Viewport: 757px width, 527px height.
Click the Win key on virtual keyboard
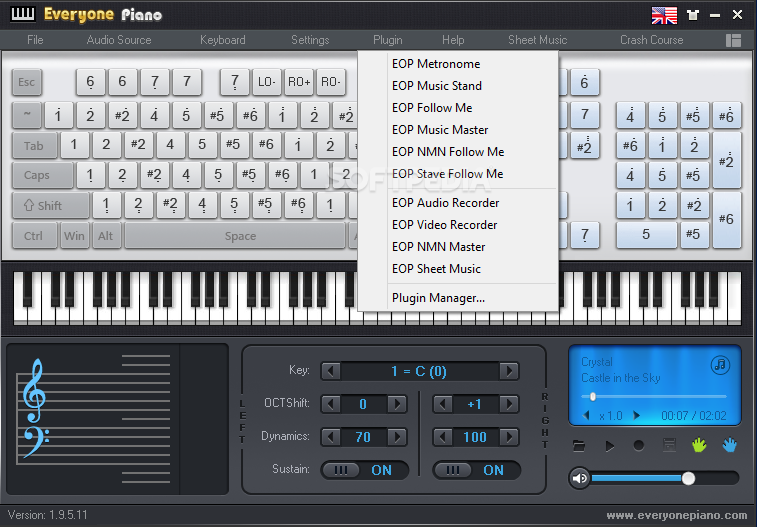click(x=74, y=236)
